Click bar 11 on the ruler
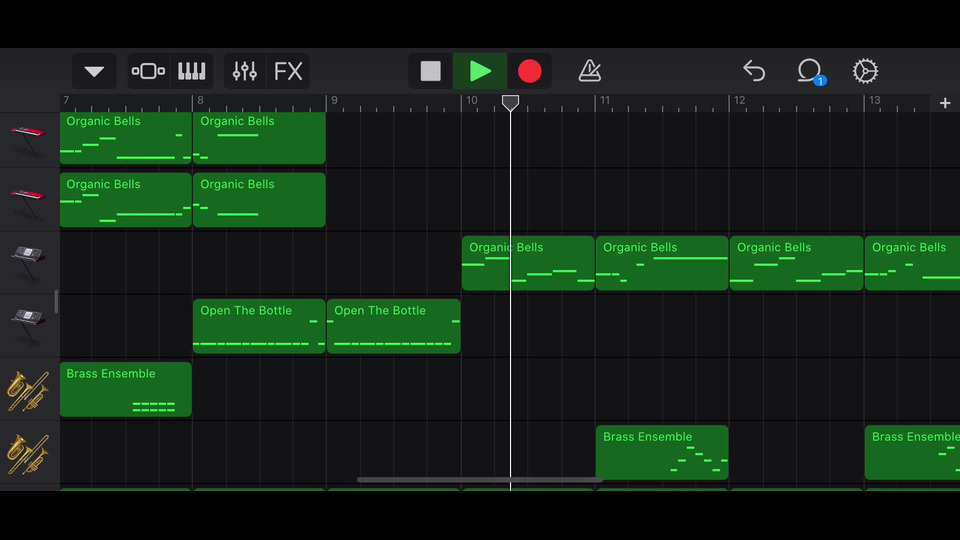The height and width of the screenshot is (540, 960). (605, 100)
